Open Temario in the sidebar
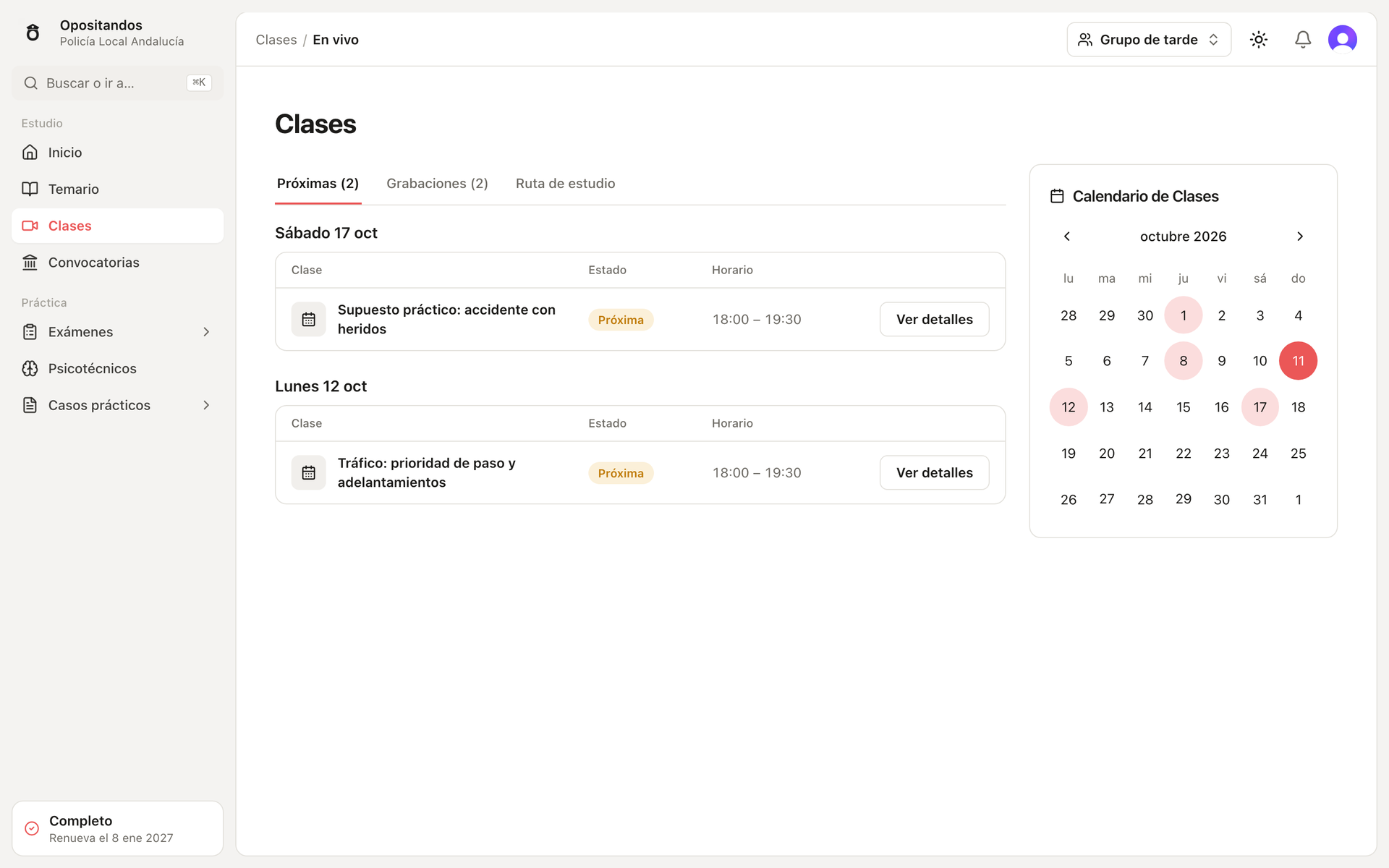The width and height of the screenshot is (1389, 868). pyautogui.click(x=117, y=189)
